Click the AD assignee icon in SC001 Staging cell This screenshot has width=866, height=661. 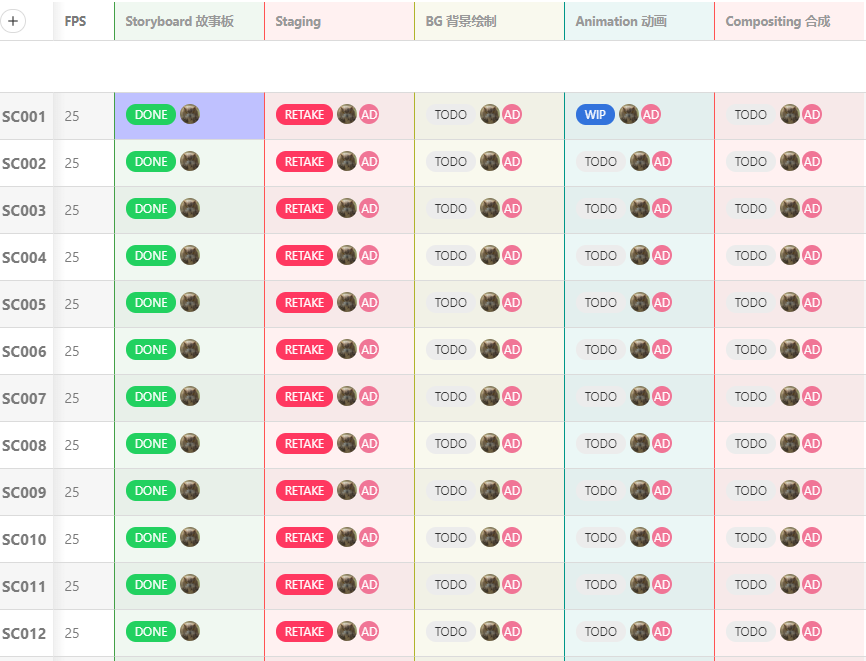[x=369, y=114]
